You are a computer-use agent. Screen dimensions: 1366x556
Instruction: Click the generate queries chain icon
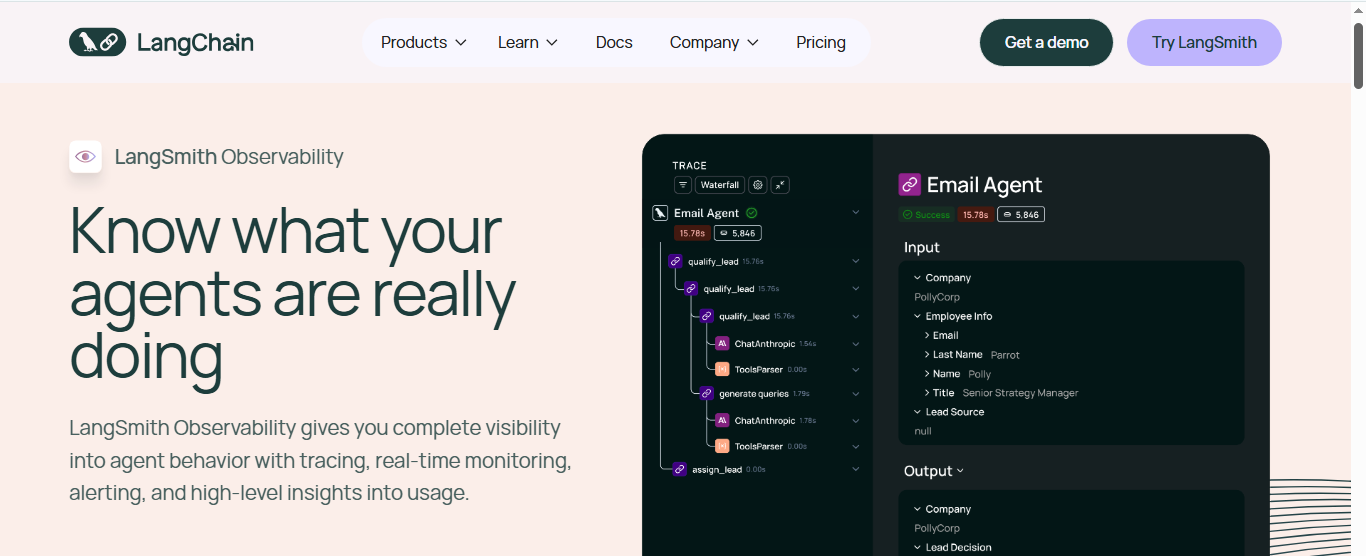[x=706, y=394]
